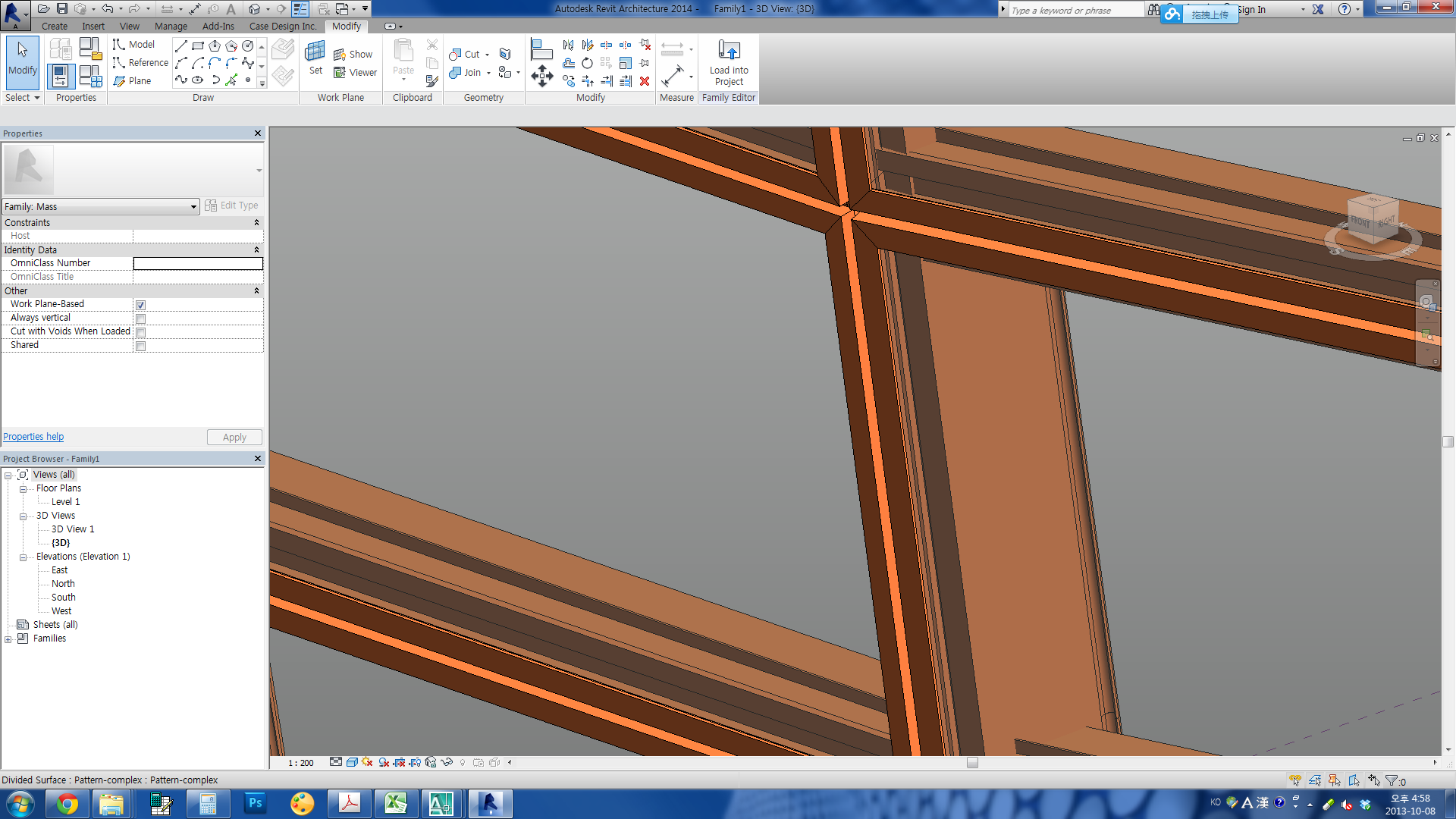Select the Line draw tool
The image size is (1456, 819).
pos(180,46)
